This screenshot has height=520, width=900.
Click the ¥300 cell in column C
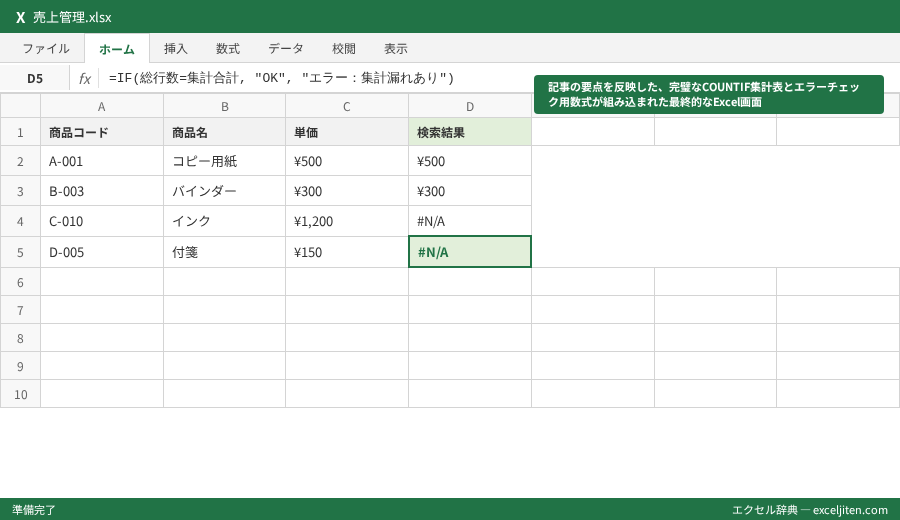tap(347, 191)
